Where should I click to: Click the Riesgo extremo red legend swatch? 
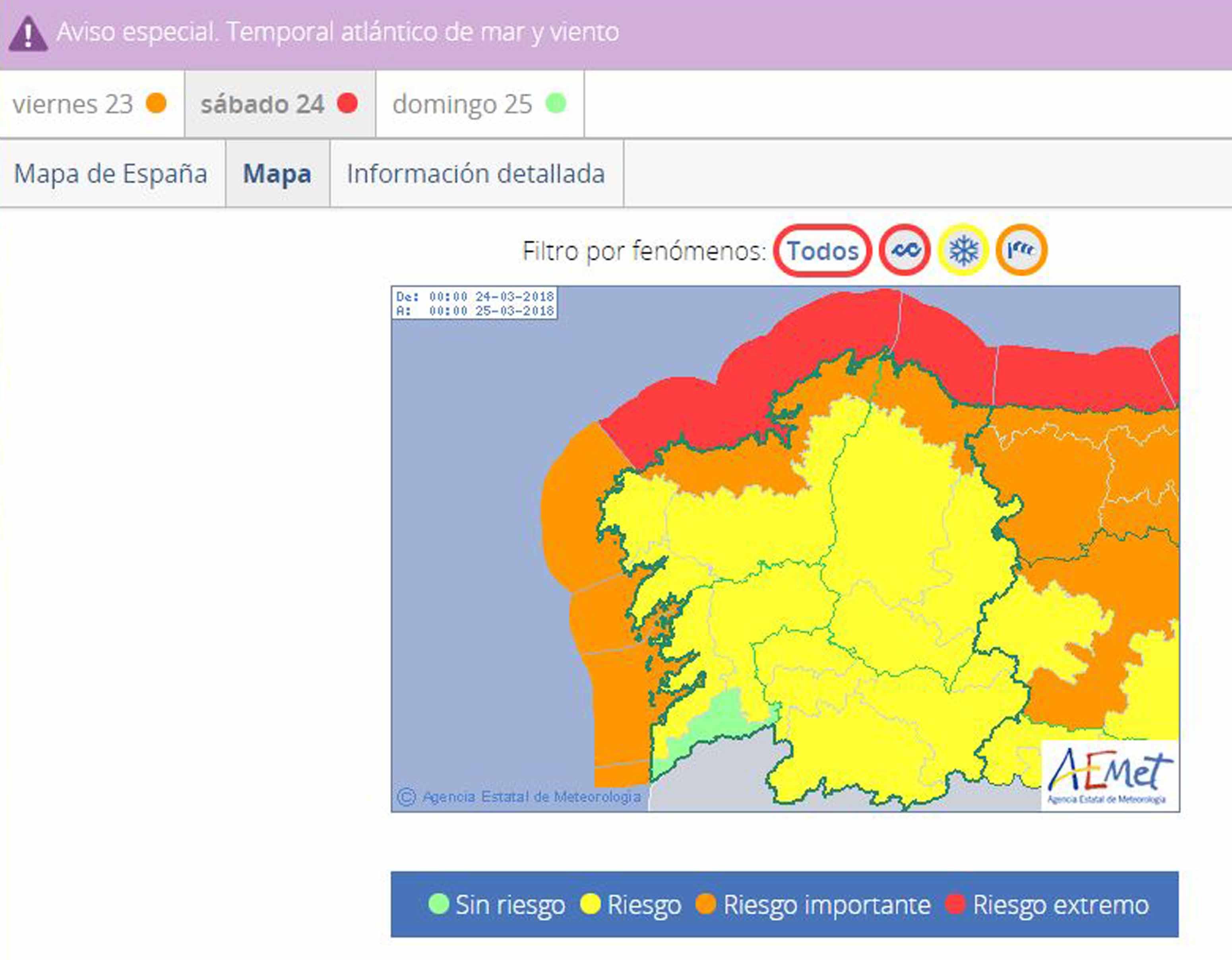(x=955, y=904)
